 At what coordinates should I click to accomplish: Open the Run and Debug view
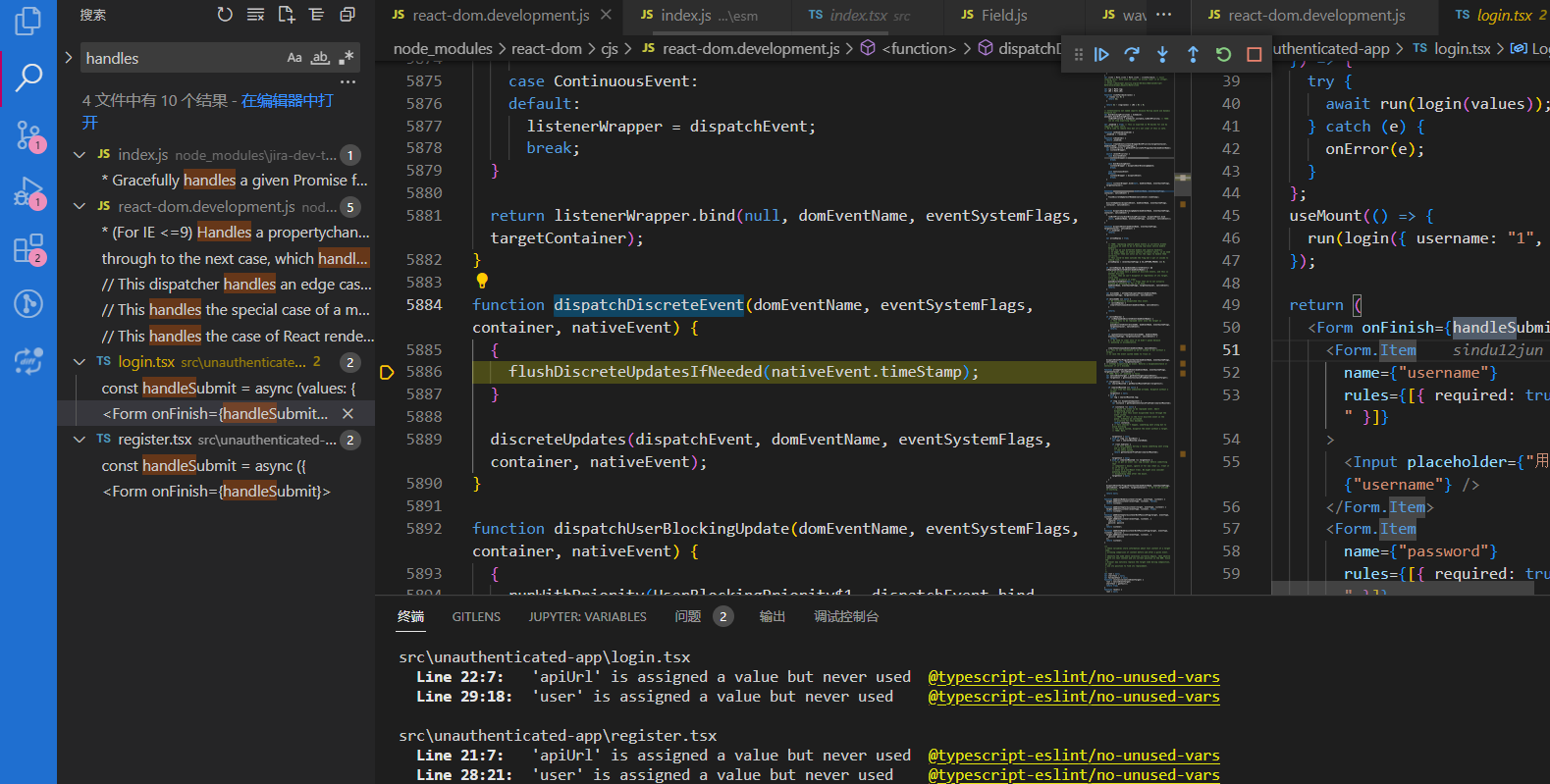28,191
